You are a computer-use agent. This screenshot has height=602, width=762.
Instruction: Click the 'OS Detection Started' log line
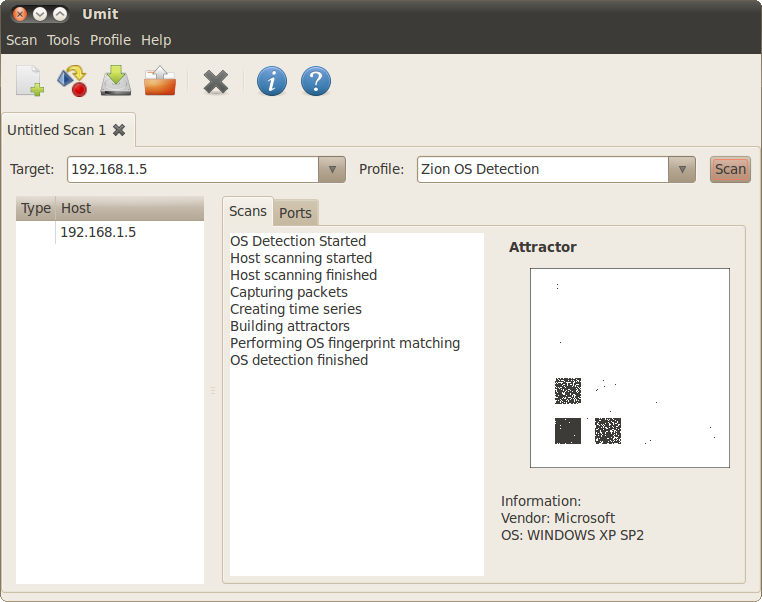[298, 241]
